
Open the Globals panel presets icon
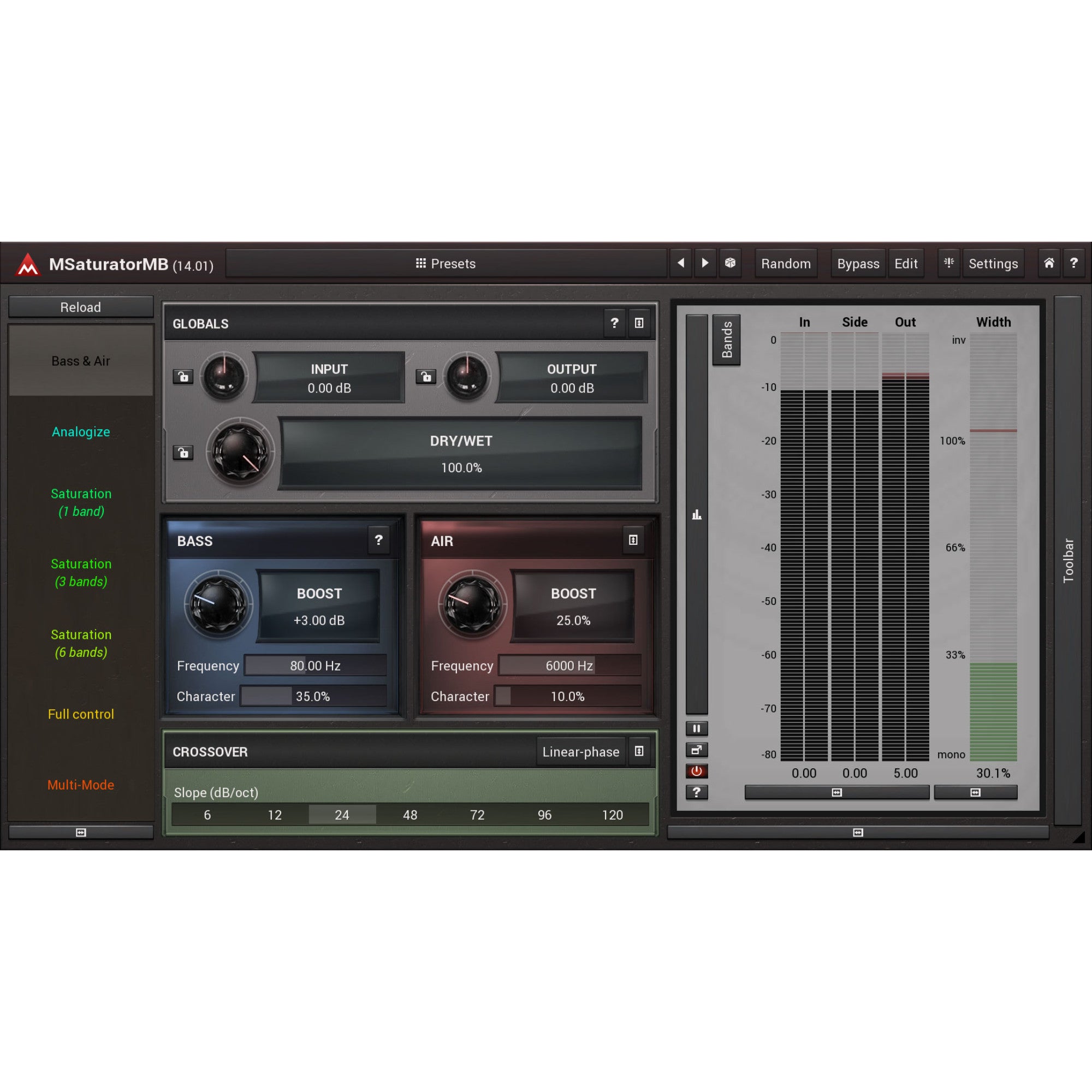click(x=639, y=323)
